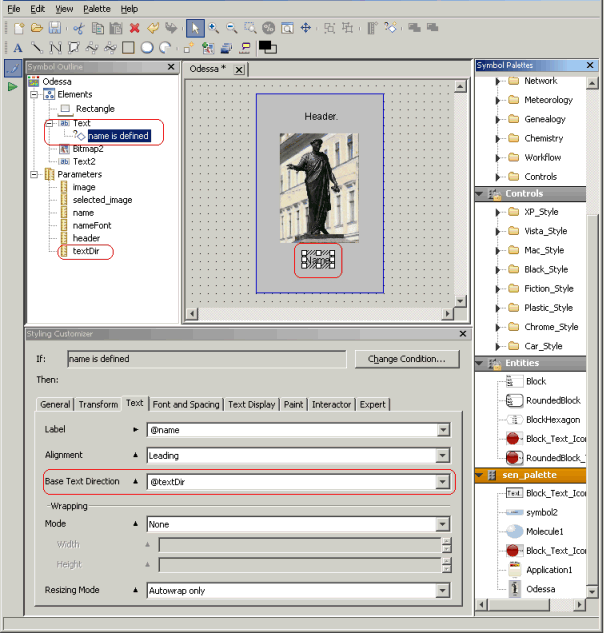Click the New document toolbar icon
The height and width of the screenshot is (633, 607).
coord(18,28)
